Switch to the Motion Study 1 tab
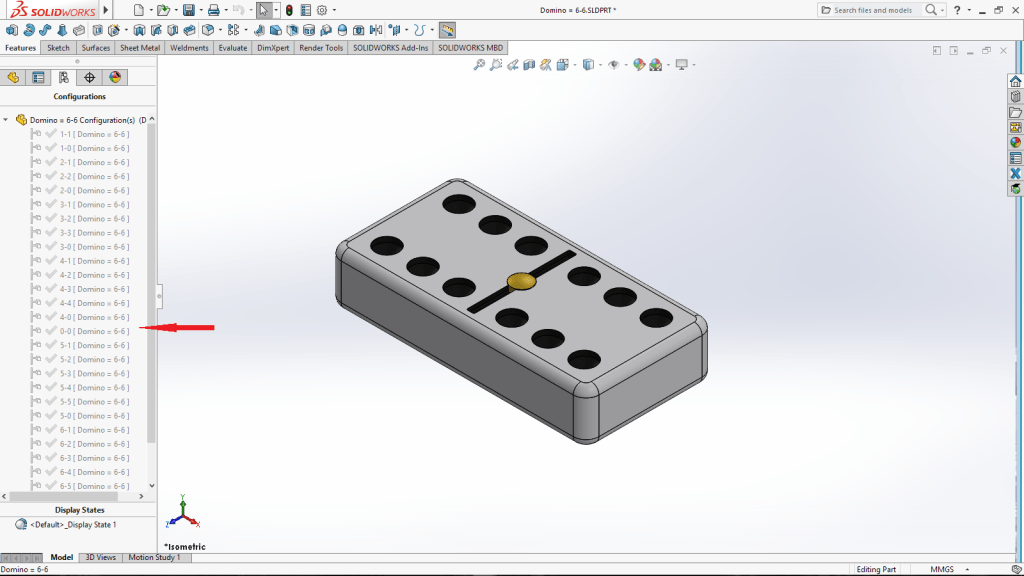The height and width of the screenshot is (576, 1024). click(155, 557)
